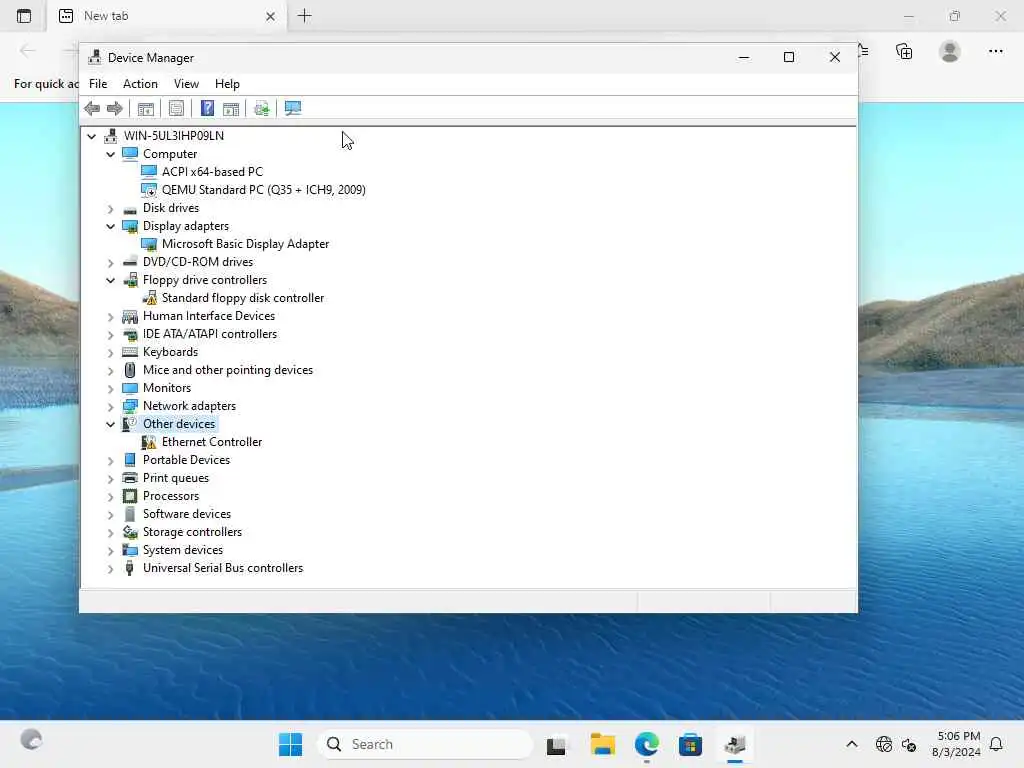This screenshot has height=768, width=1024.
Task: Open a new Edge tab with plus button
Action: (304, 16)
